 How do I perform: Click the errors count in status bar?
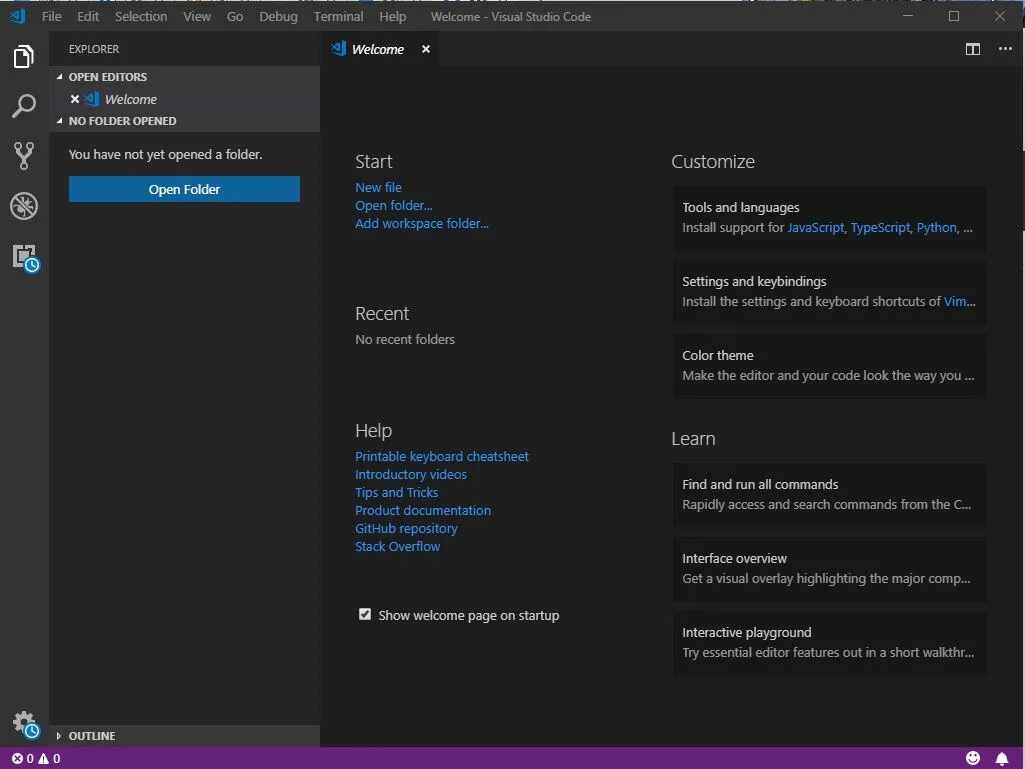click(x=23, y=759)
